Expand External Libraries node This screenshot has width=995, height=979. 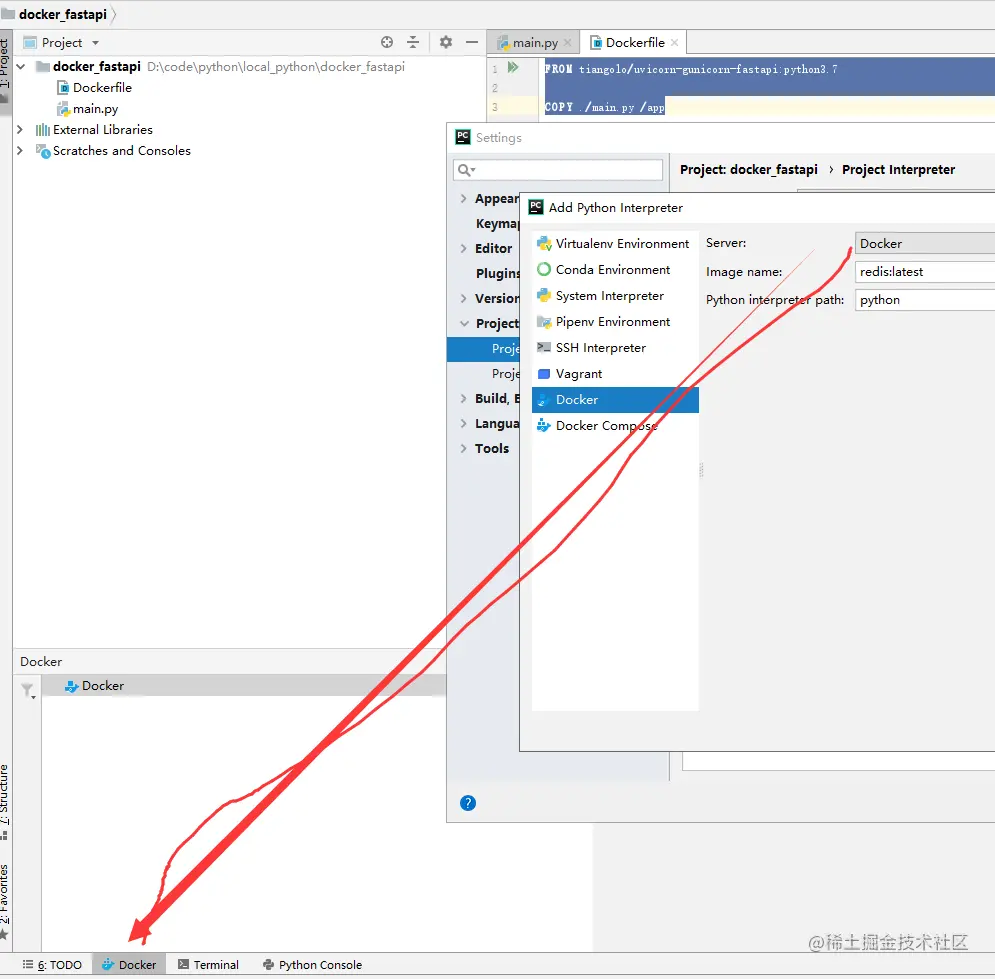pyautogui.click(x=20, y=129)
